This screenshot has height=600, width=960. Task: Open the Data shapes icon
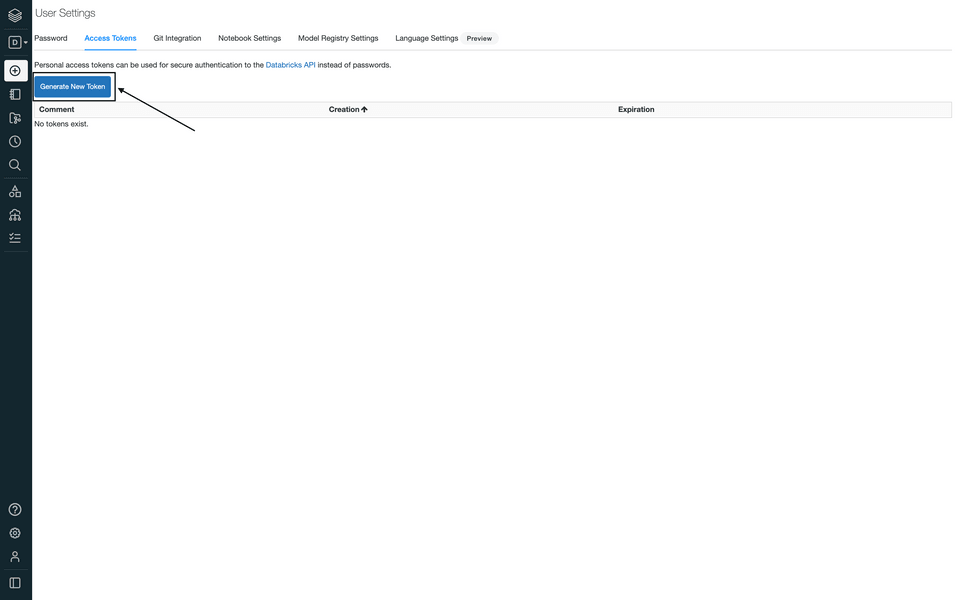click(x=15, y=191)
